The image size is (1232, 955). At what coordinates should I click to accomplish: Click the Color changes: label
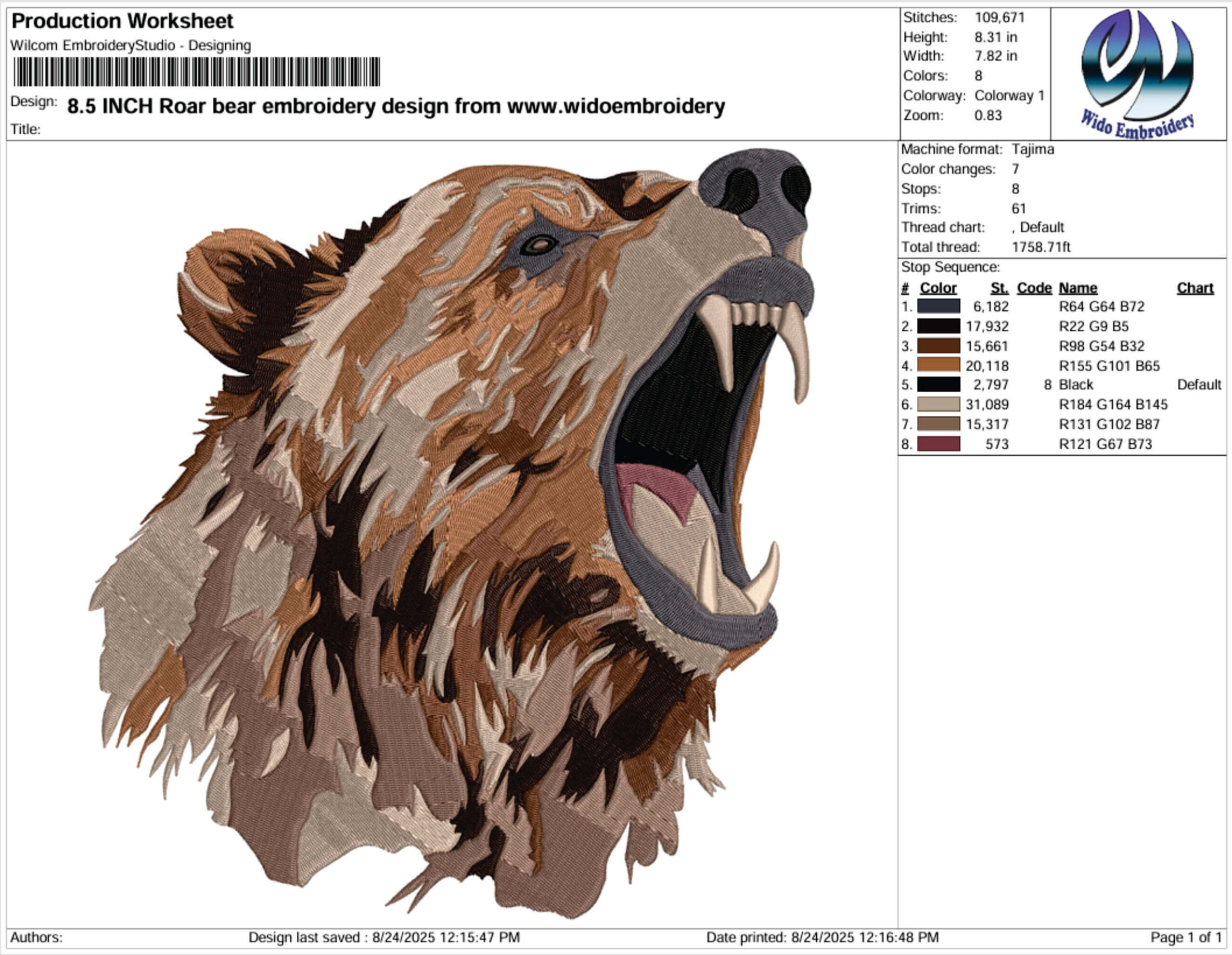pyautogui.click(x=948, y=169)
